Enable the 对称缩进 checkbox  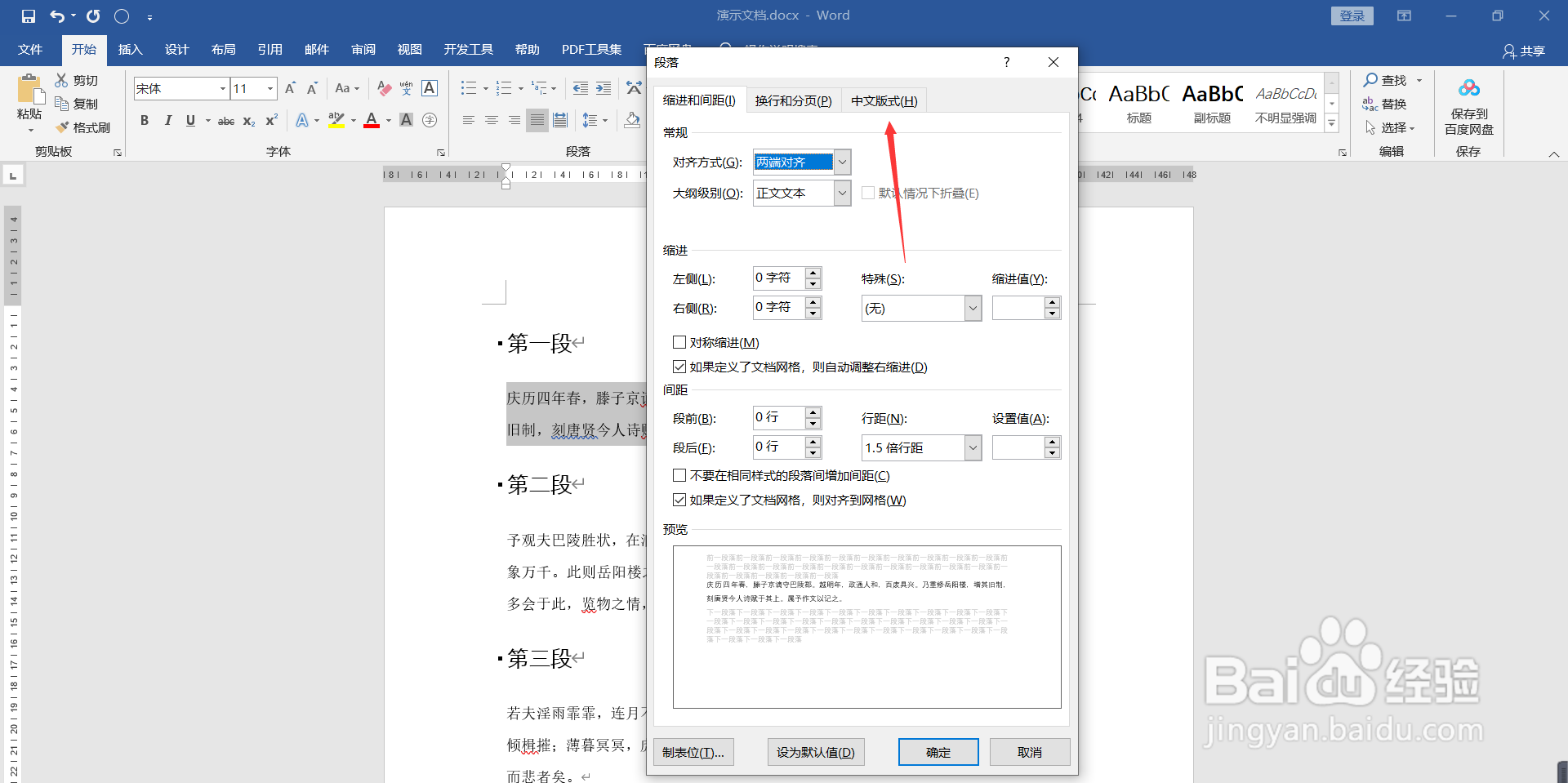[679, 342]
